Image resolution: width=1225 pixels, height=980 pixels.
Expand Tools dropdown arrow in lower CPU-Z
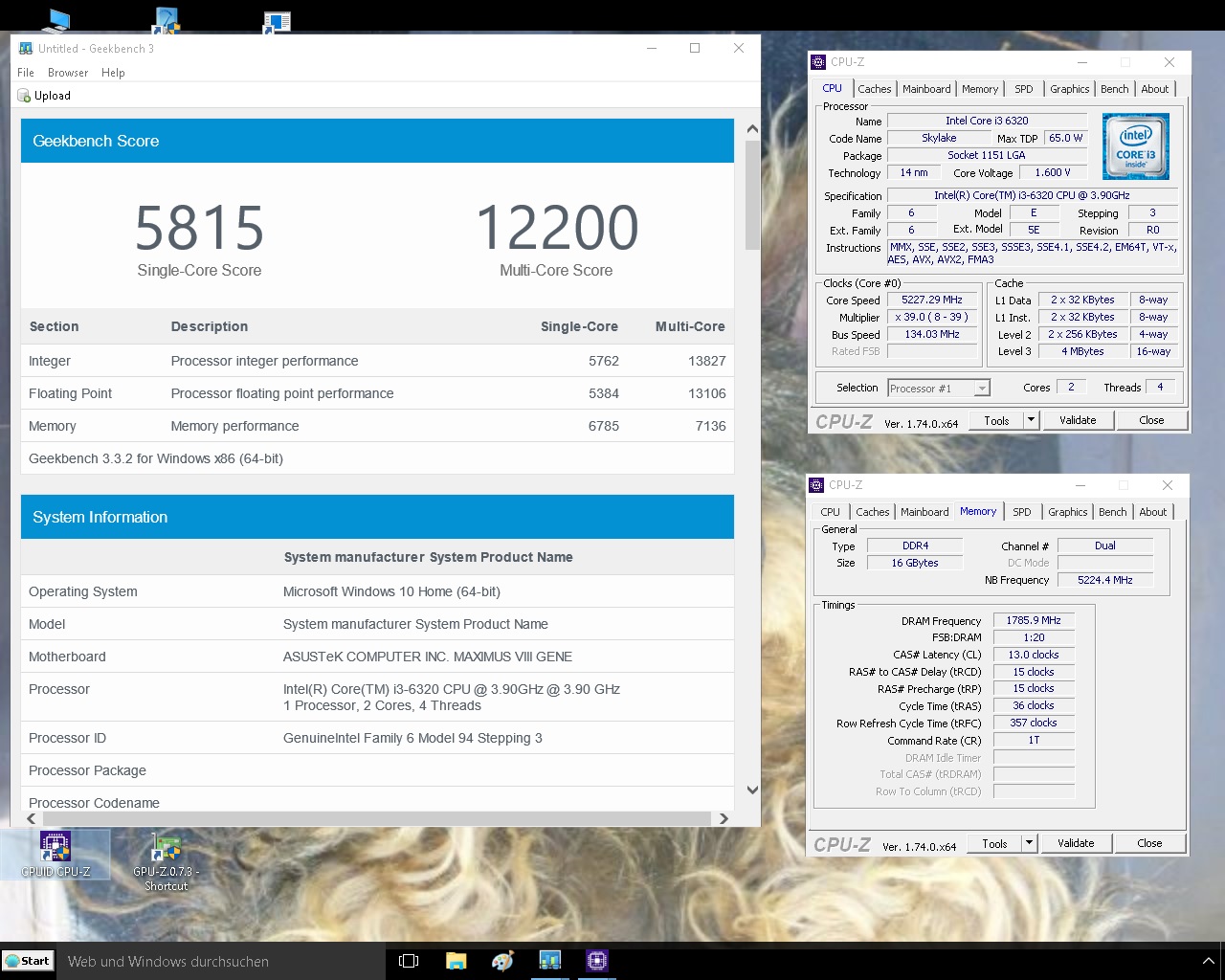pos(1029,843)
